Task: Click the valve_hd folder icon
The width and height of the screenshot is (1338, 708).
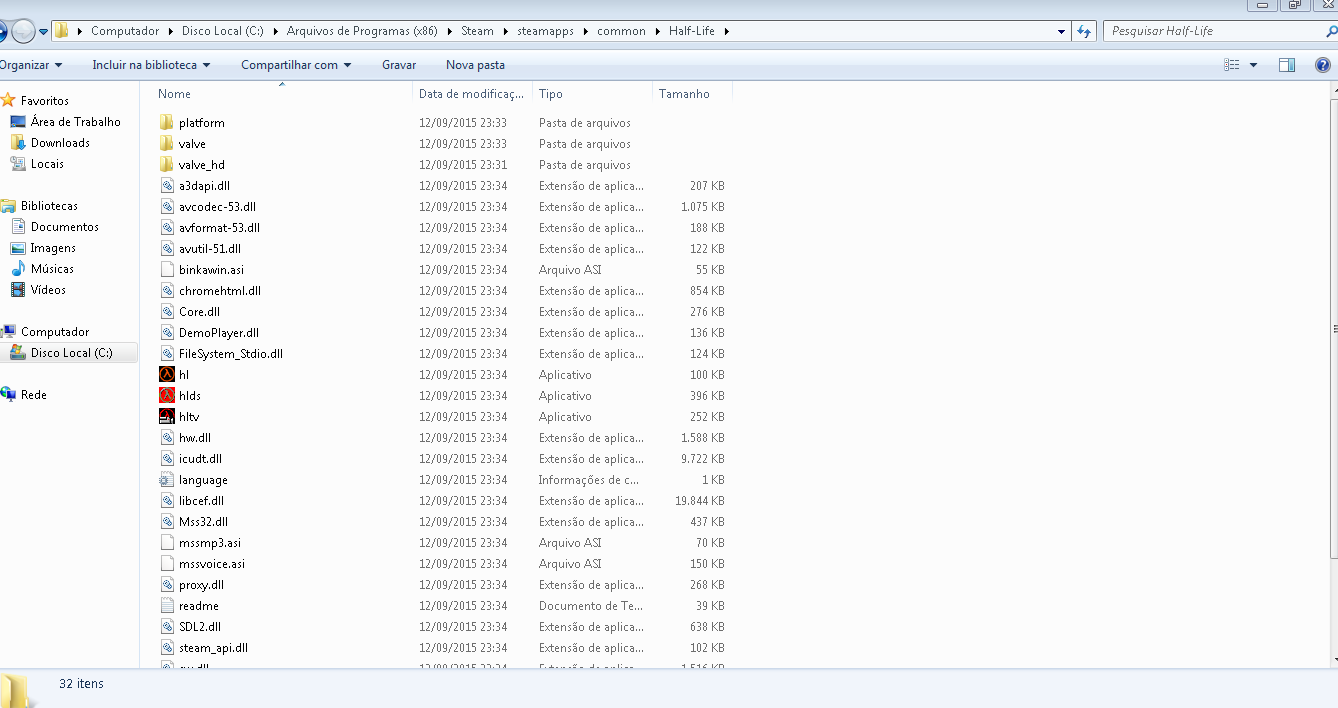Action: click(167, 164)
